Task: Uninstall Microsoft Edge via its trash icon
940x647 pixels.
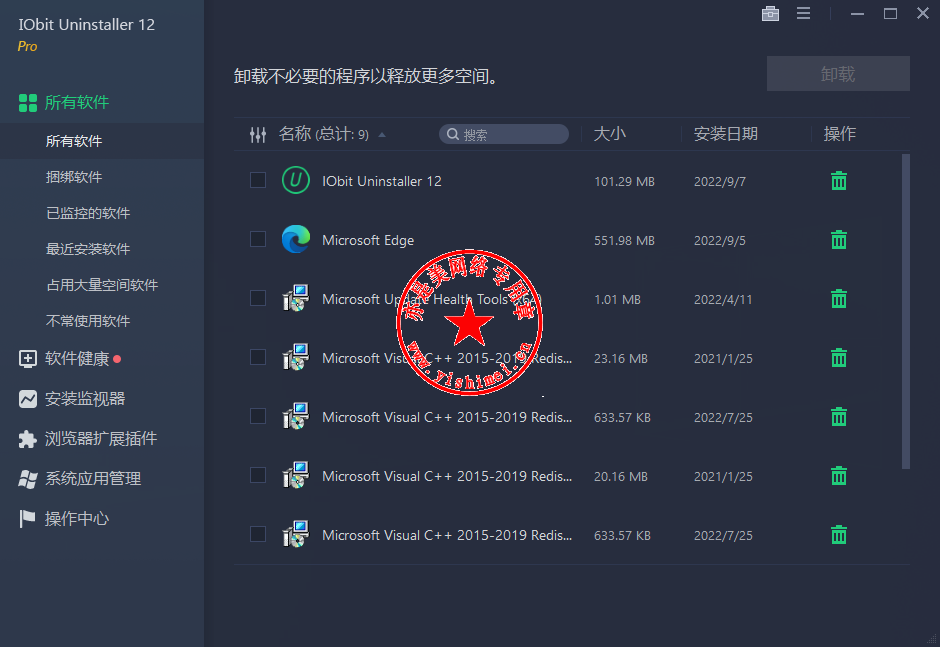Action: (x=839, y=240)
